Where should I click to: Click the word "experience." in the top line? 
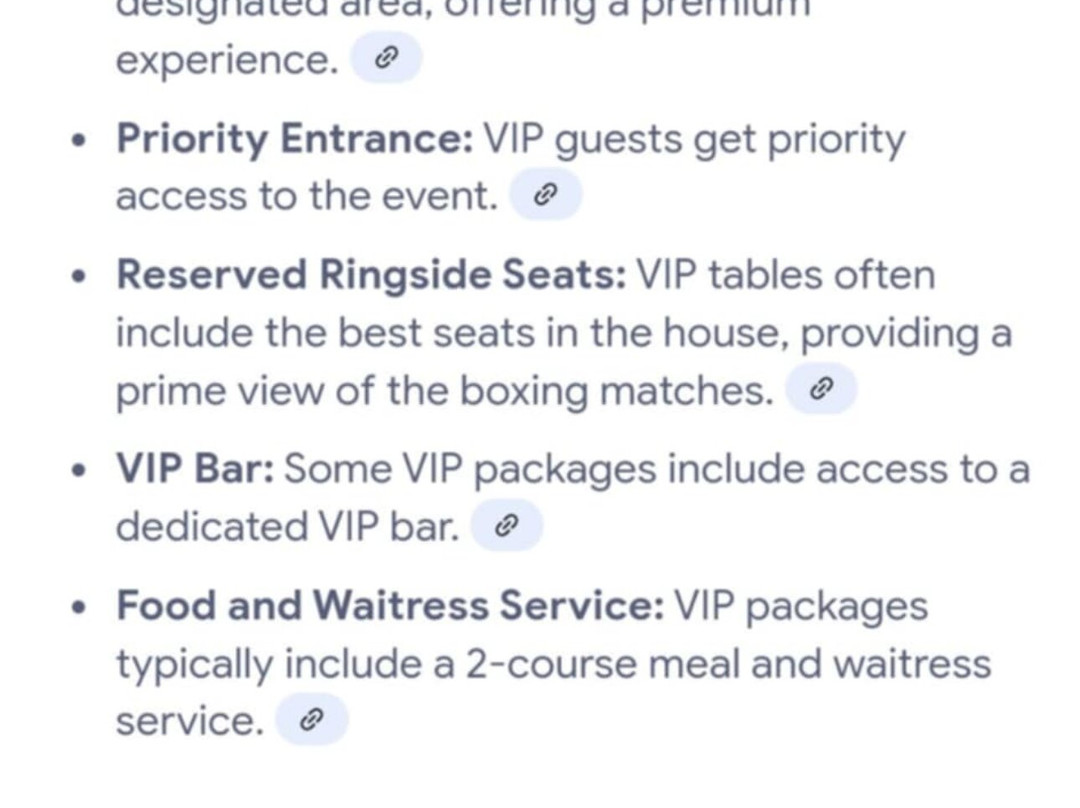[227, 61]
